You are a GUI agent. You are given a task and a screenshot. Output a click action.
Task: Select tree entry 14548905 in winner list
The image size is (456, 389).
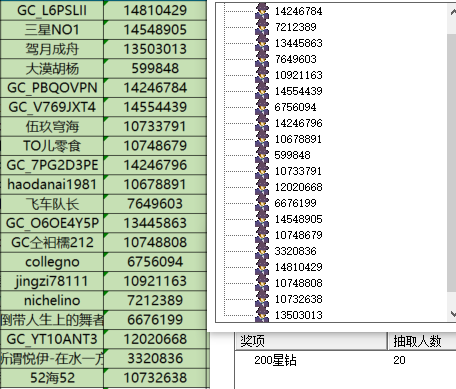(298, 219)
